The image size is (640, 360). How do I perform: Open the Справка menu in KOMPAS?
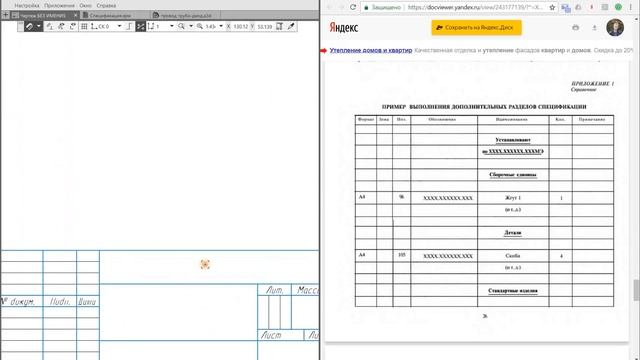[x=106, y=6]
